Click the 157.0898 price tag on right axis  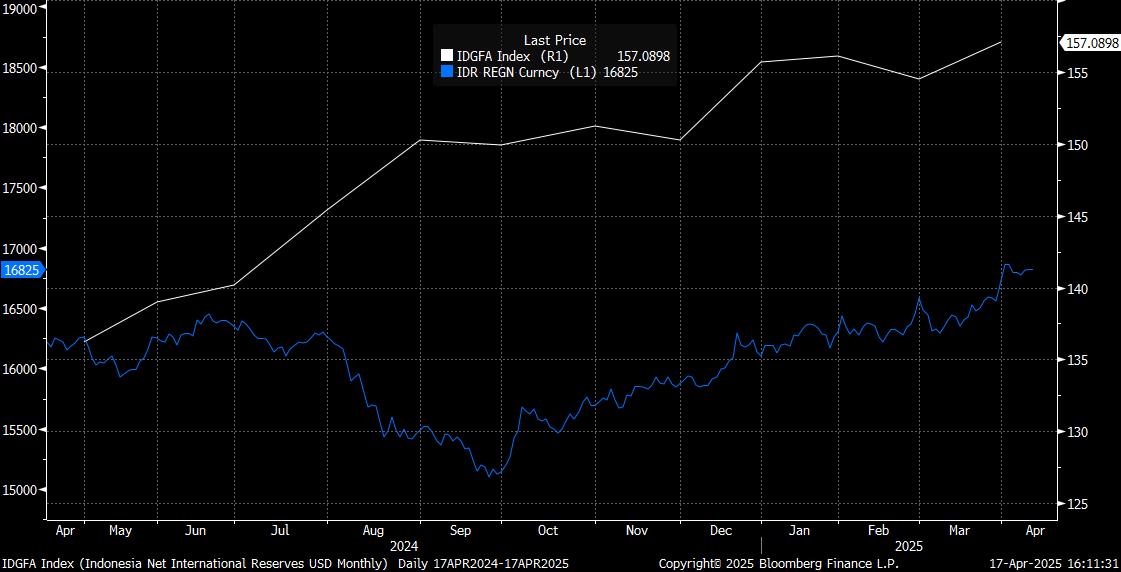pos(1089,43)
